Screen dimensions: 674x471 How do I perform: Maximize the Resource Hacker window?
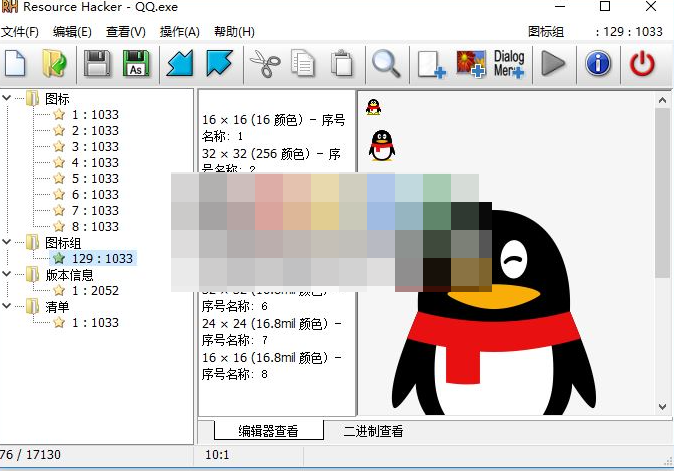coord(605,6)
